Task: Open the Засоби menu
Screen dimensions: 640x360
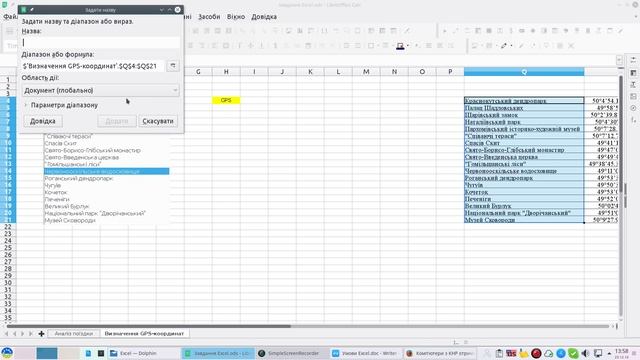Action: click(209, 17)
